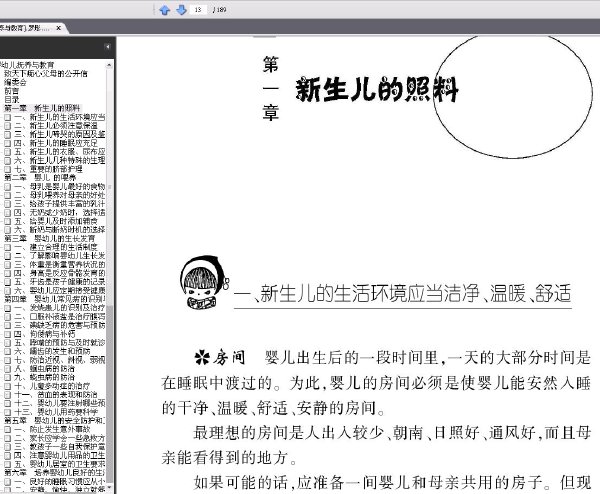Open bookmark 四、新生儿的睡眠应充足
Image resolution: width=600 pixels, height=494 pixels.
[56, 143]
